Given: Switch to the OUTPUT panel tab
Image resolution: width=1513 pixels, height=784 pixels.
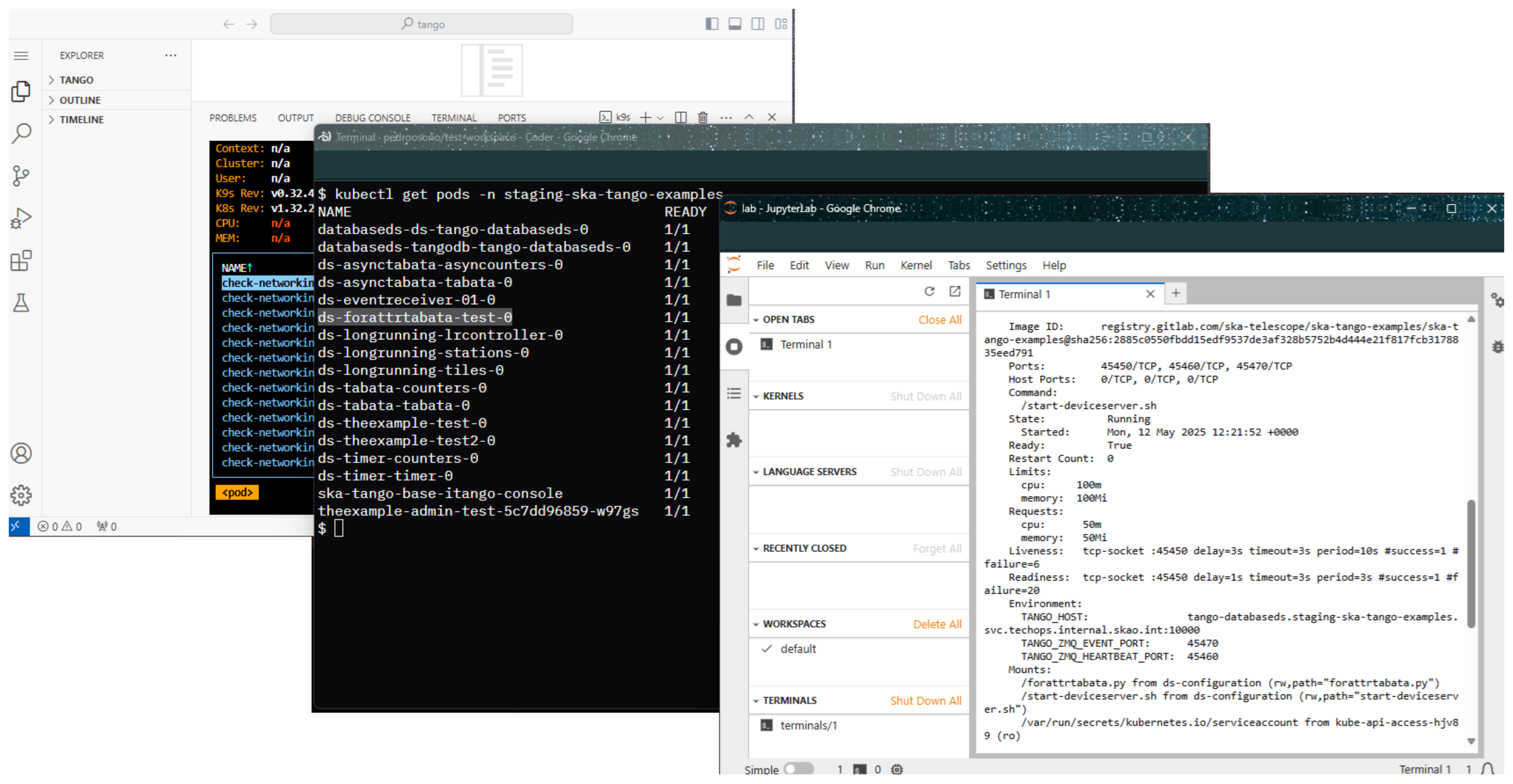Looking at the screenshot, I should pyautogui.click(x=296, y=118).
